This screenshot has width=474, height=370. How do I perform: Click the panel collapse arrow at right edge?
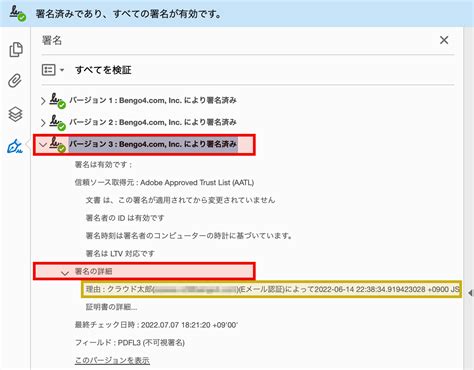(470, 293)
